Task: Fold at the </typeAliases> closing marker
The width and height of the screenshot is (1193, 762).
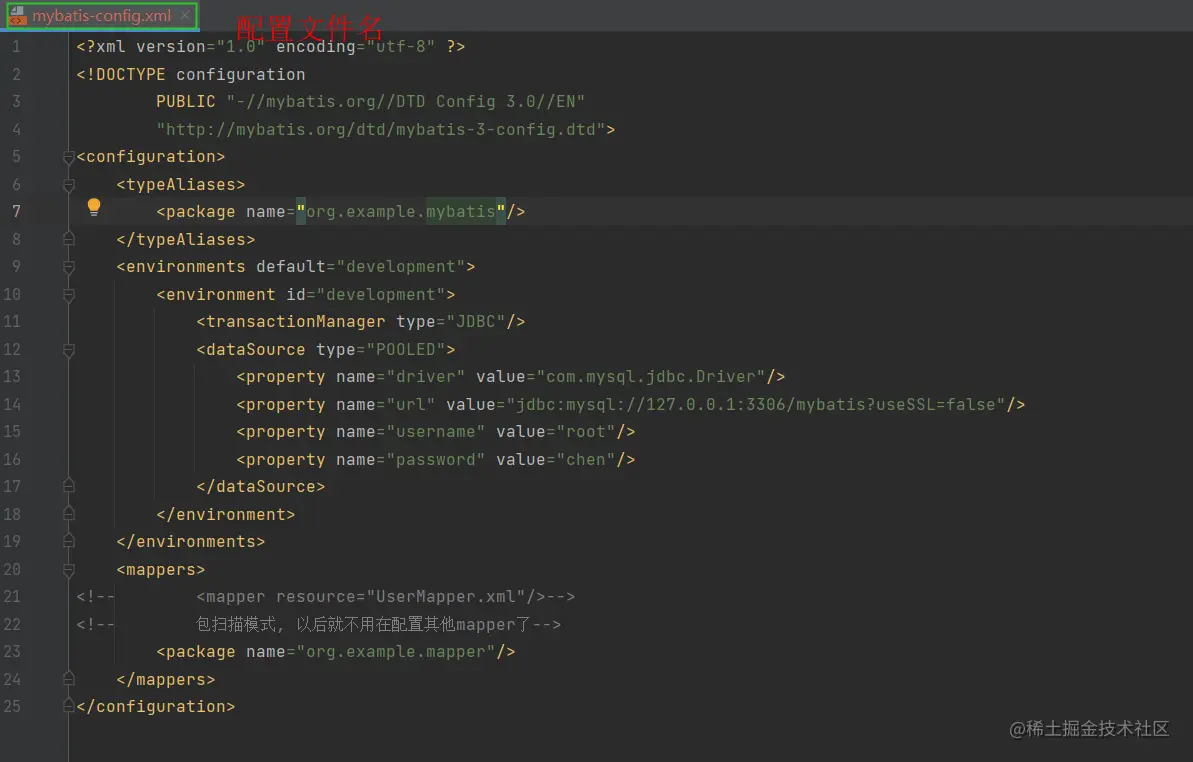Action: [68, 240]
